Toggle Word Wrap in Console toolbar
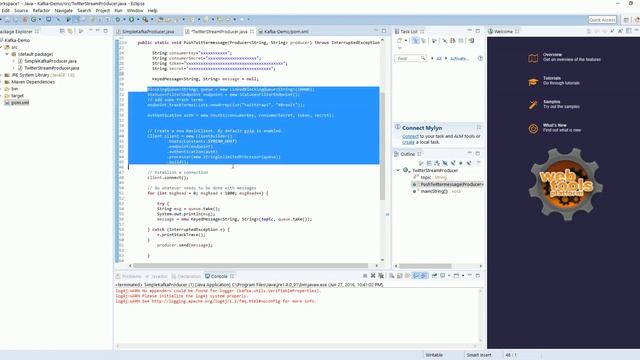640x360 pixels. point(408,276)
